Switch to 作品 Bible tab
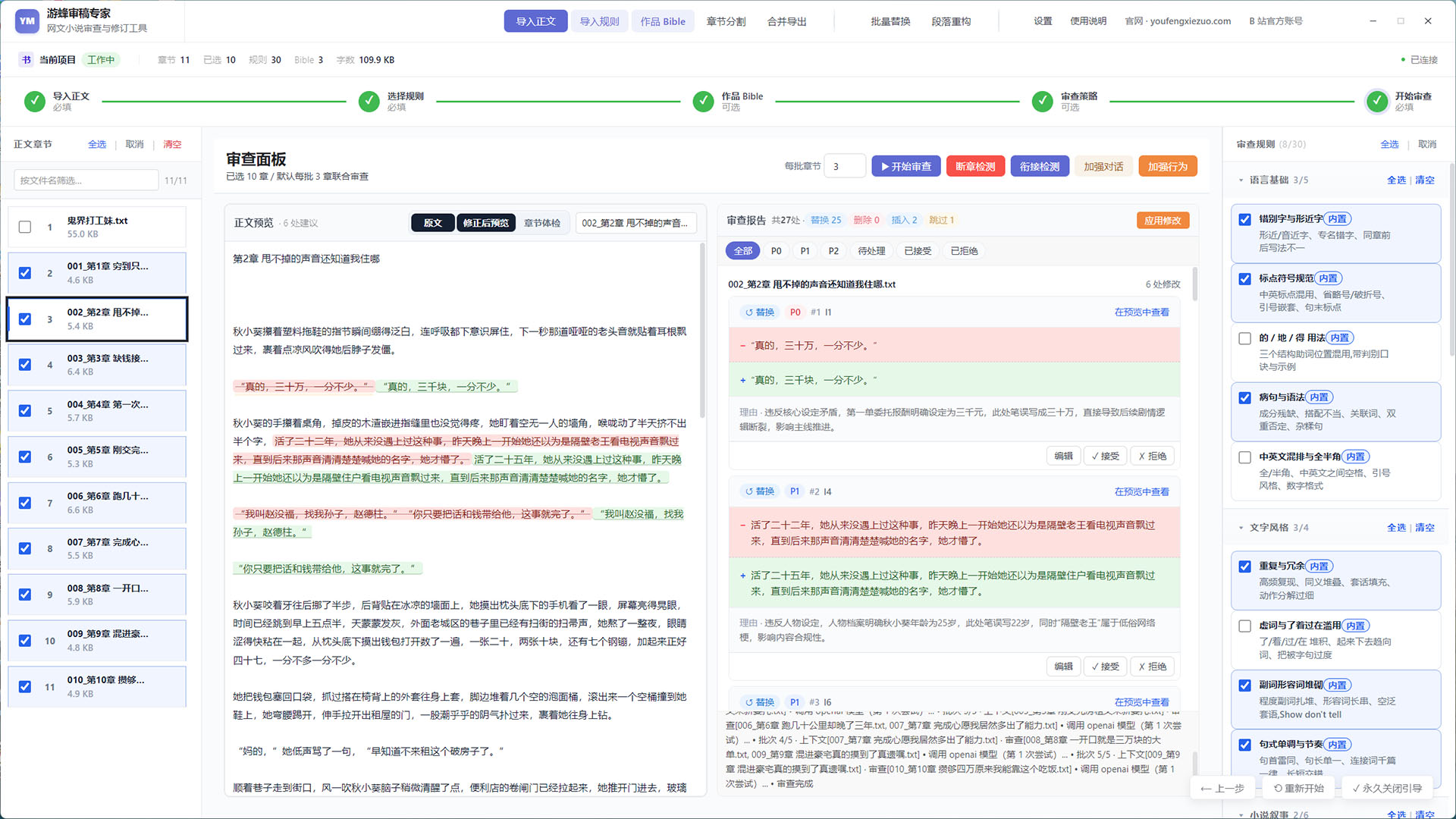The image size is (1456, 819). (x=663, y=21)
